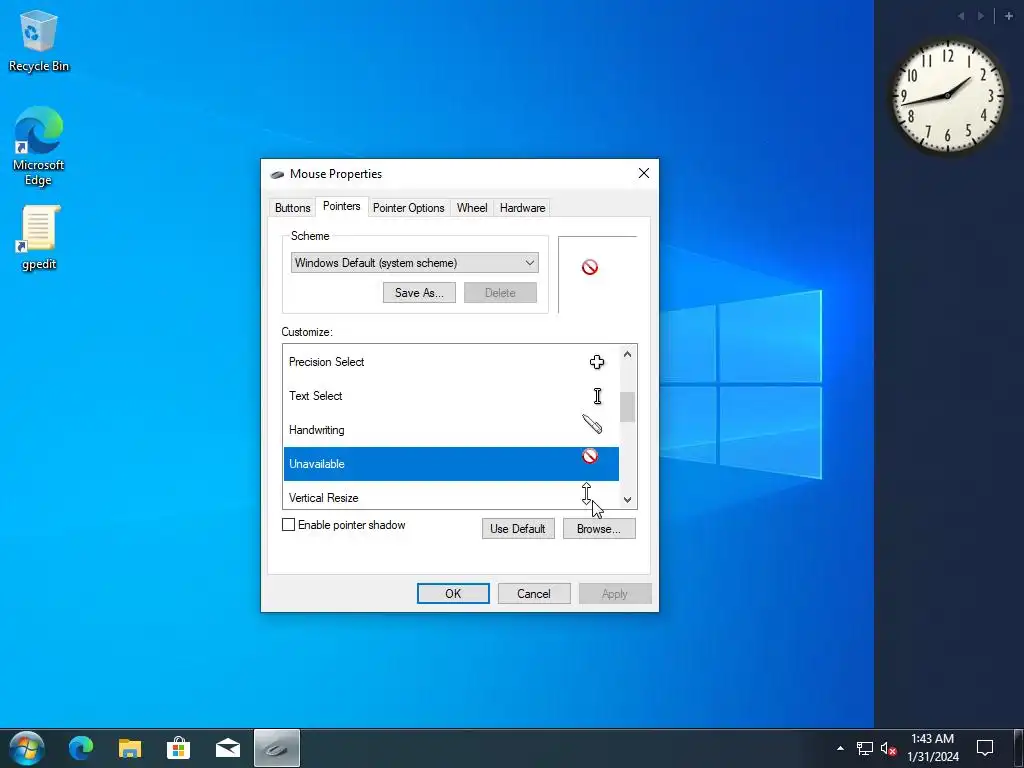Click the Delete scheme button
Screen dimensions: 1024x768
pyautogui.click(x=500, y=293)
